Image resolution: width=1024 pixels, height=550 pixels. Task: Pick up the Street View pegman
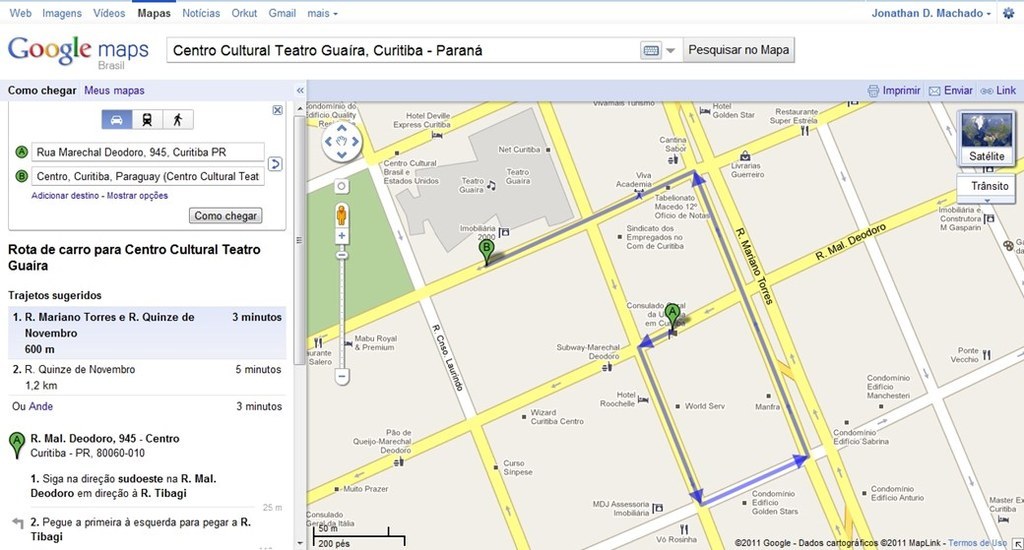[x=341, y=214]
